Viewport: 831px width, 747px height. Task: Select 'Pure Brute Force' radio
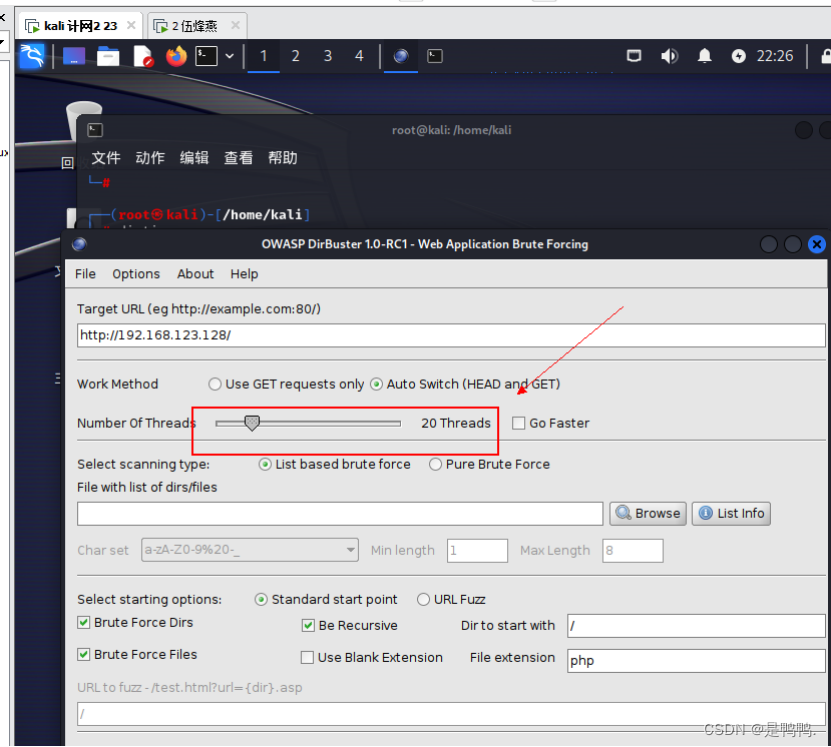pos(435,465)
